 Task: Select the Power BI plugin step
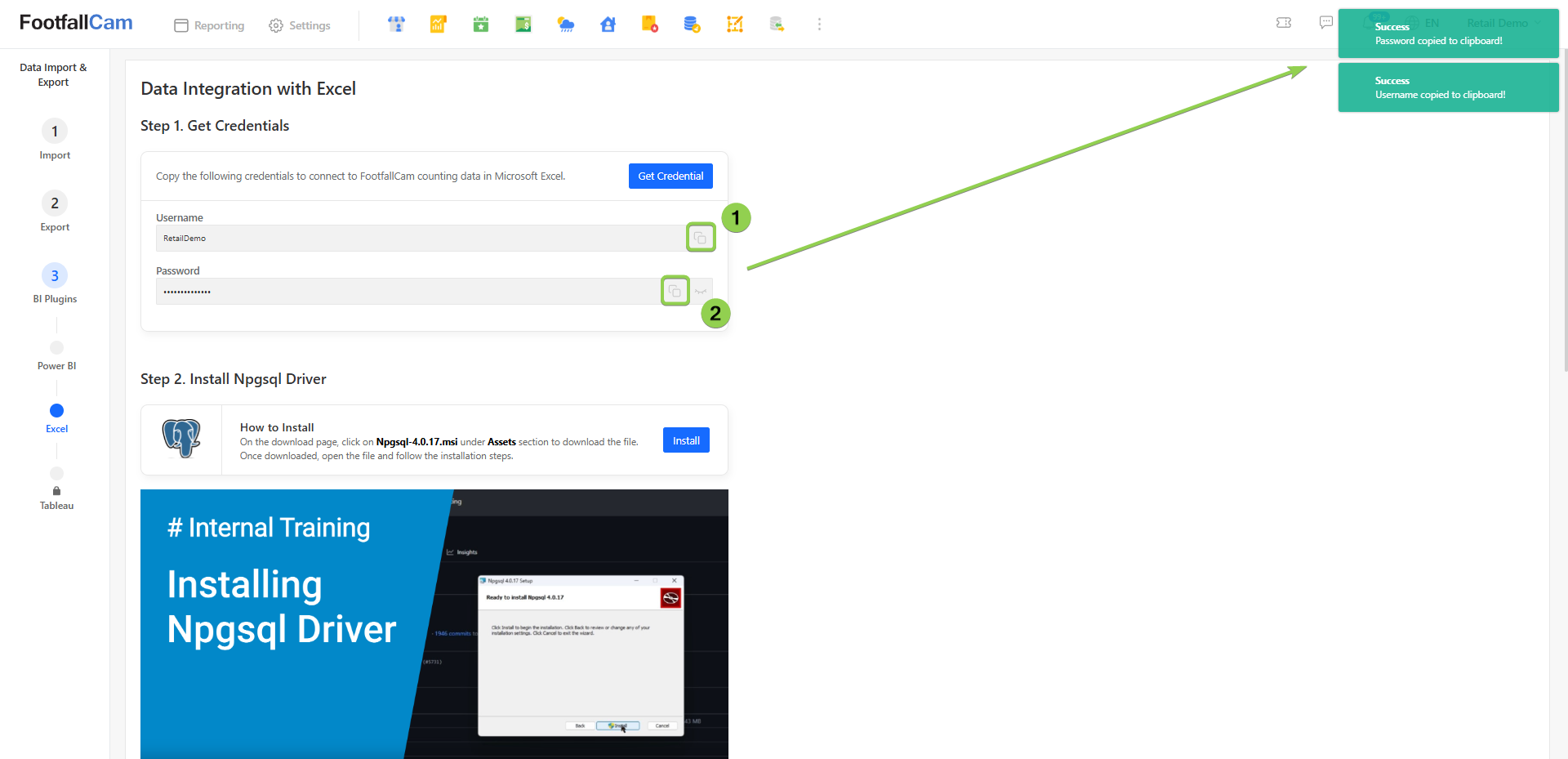[x=56, y=348]
